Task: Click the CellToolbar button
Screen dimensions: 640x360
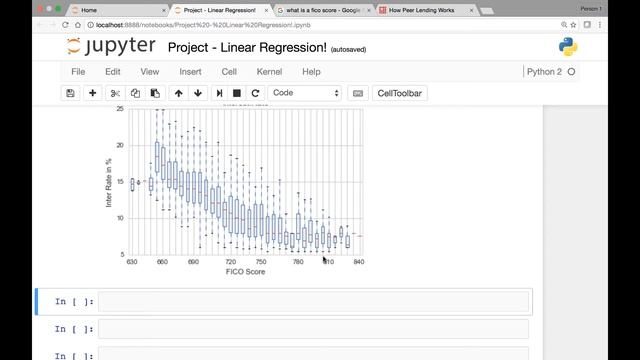Action: [399, 93]
